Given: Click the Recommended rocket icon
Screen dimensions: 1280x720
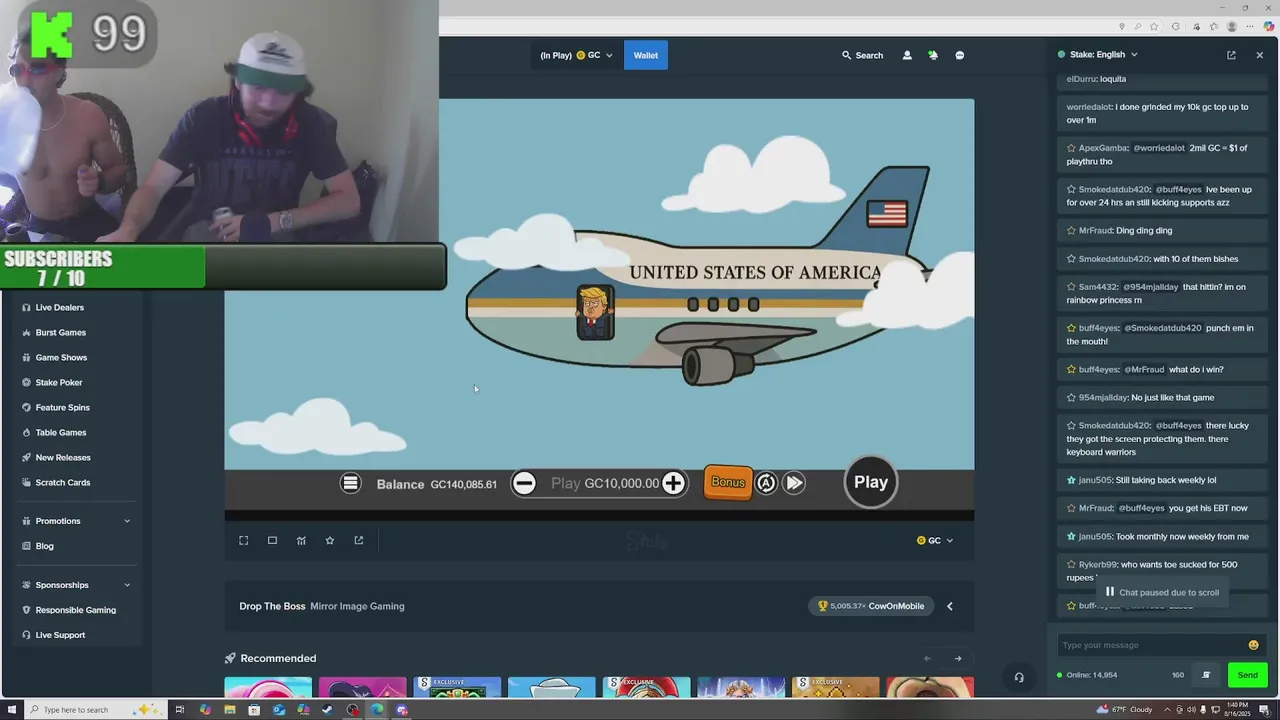Looking at the screenshot, I should (x=230, y=658).
